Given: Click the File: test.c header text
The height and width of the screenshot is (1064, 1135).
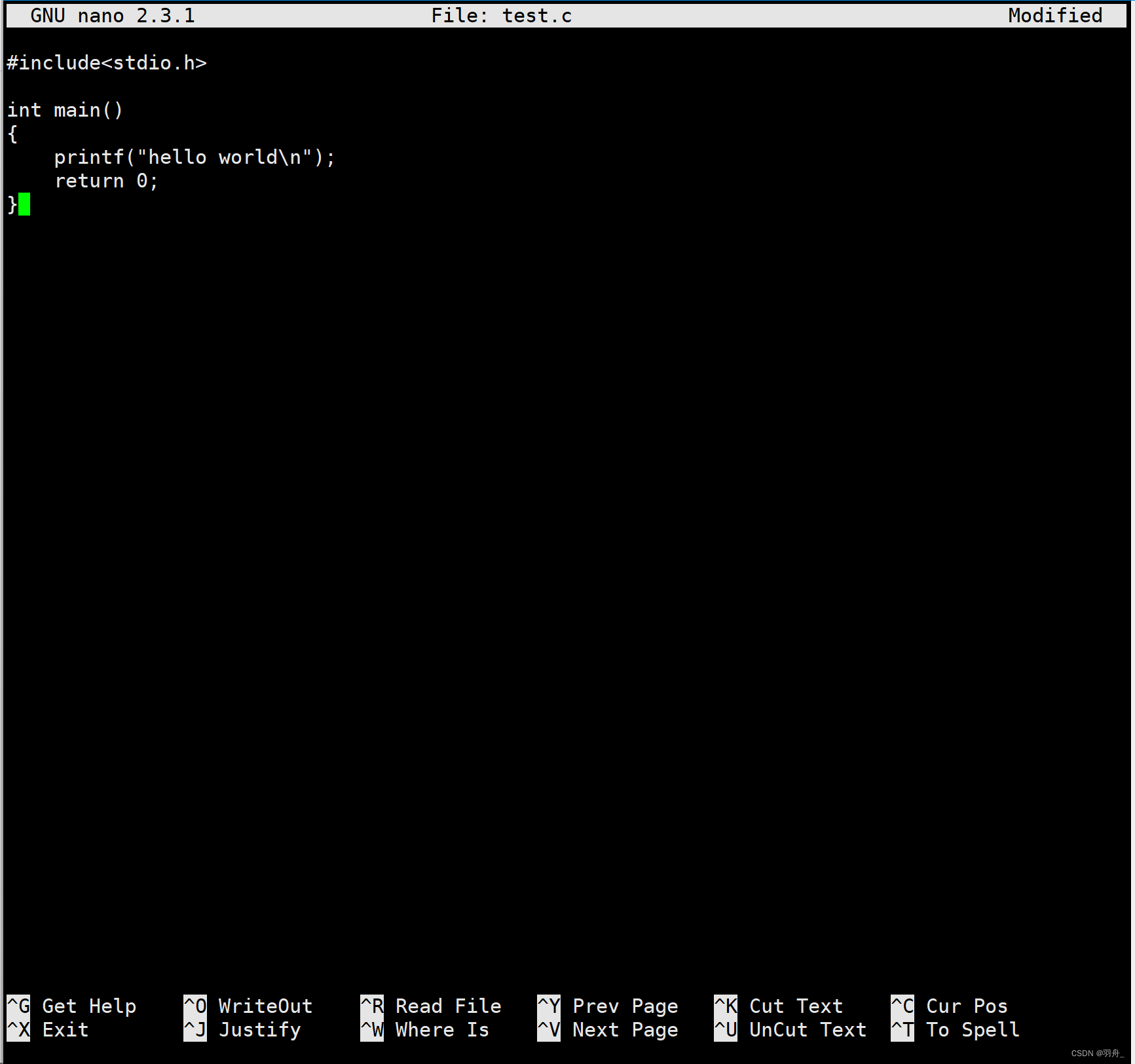Looking at the screenshot, I should click(502, 16).
